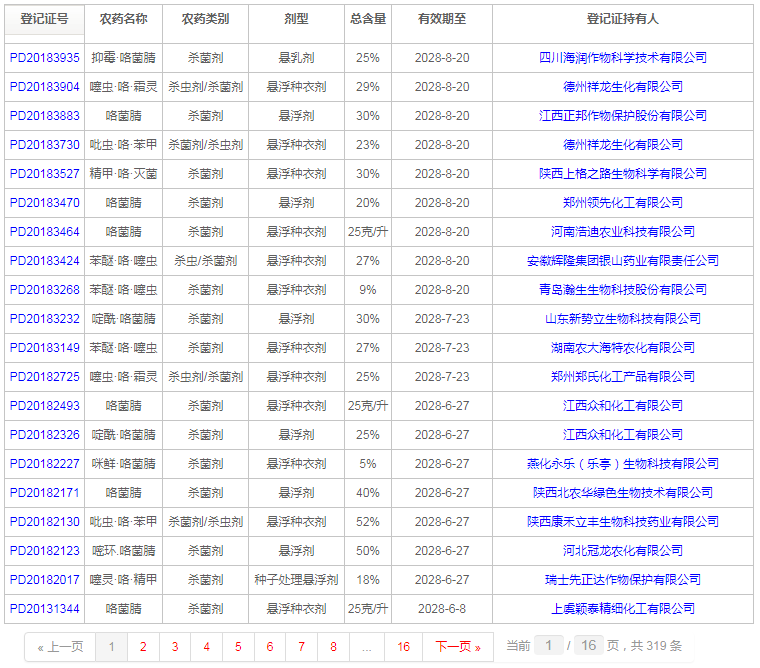Open holder 青岛瀚生生物科技股份有限公司
This screenshot has width=760, height=668.
623,290
